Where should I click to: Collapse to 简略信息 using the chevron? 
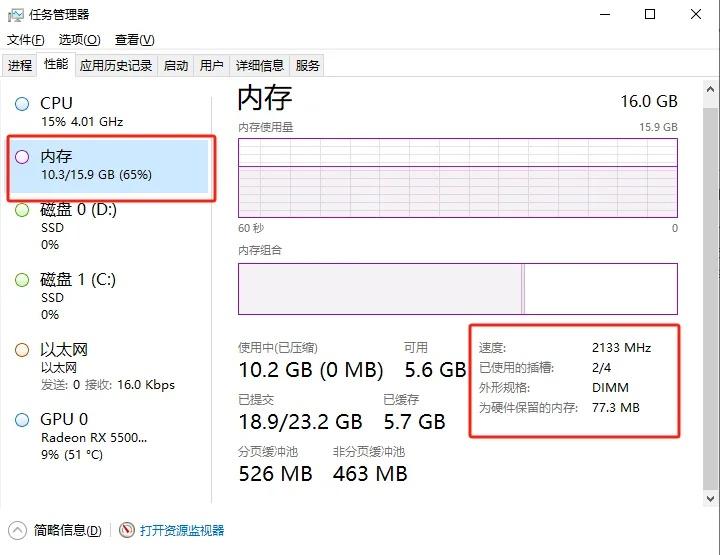(x=18, y=530)
